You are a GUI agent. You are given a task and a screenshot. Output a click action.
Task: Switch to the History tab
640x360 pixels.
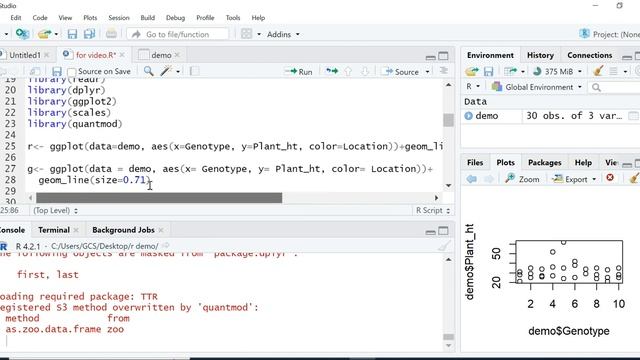click(540, 55)
